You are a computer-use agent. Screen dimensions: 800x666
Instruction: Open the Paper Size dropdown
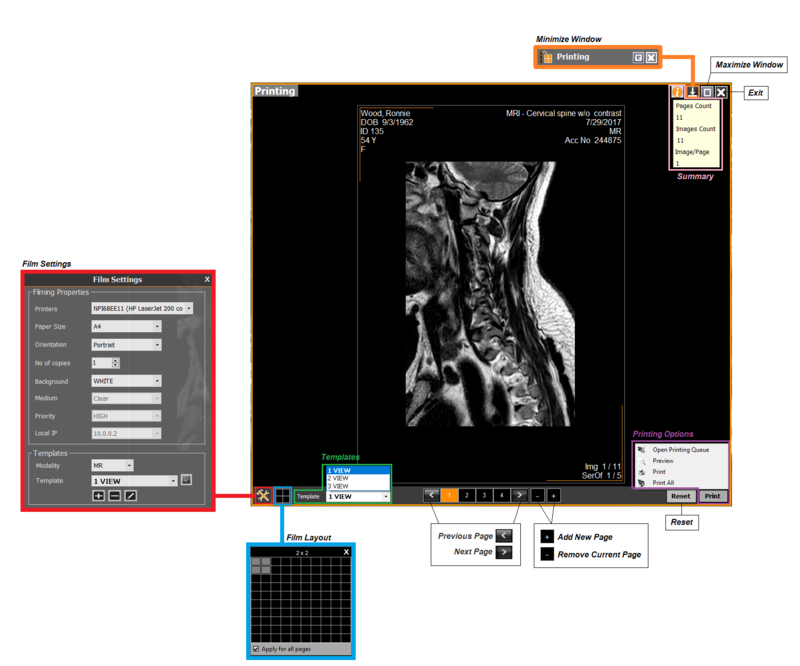(x=157, y=326)
